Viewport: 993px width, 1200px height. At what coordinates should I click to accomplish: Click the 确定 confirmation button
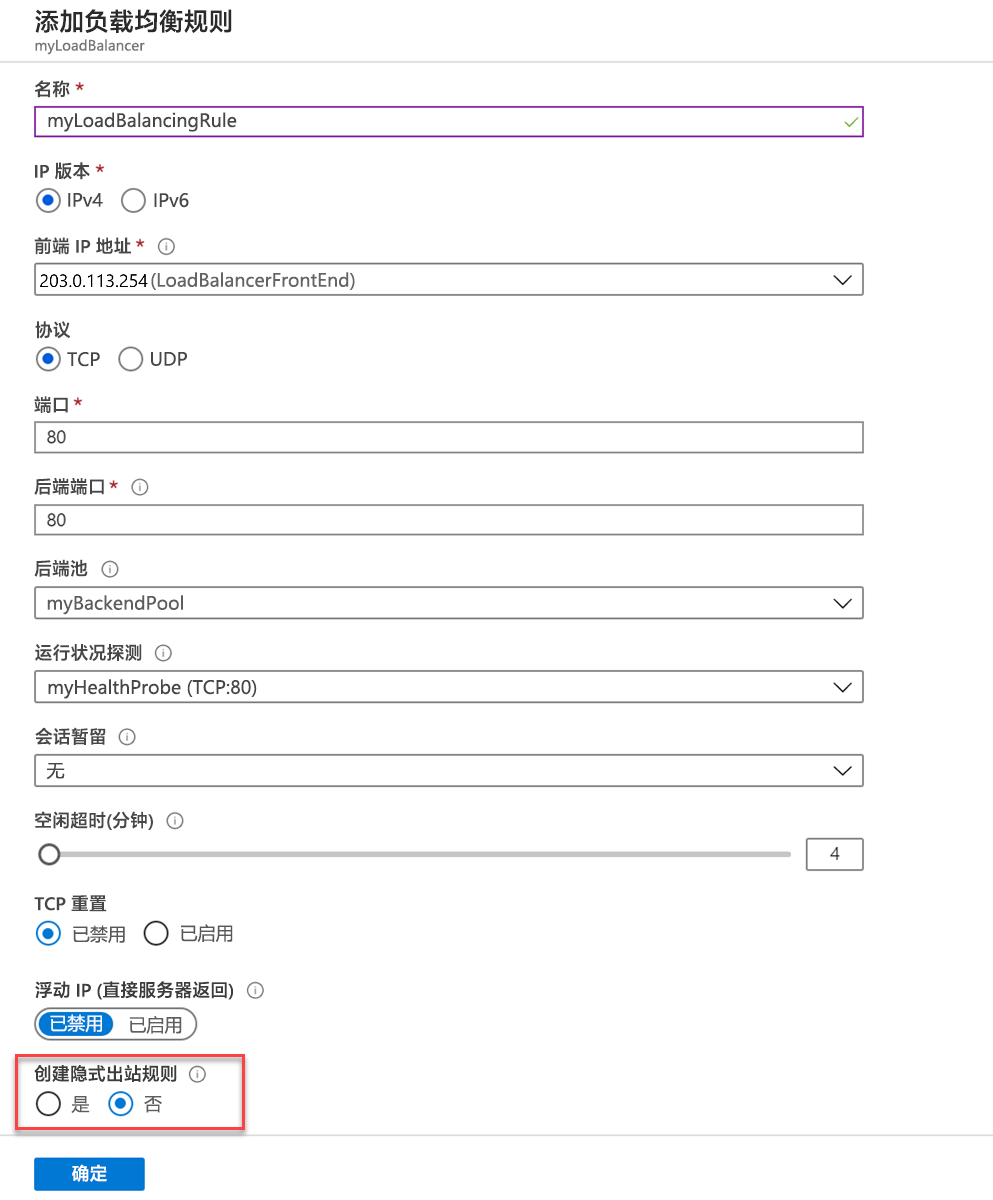[89, 1173]
